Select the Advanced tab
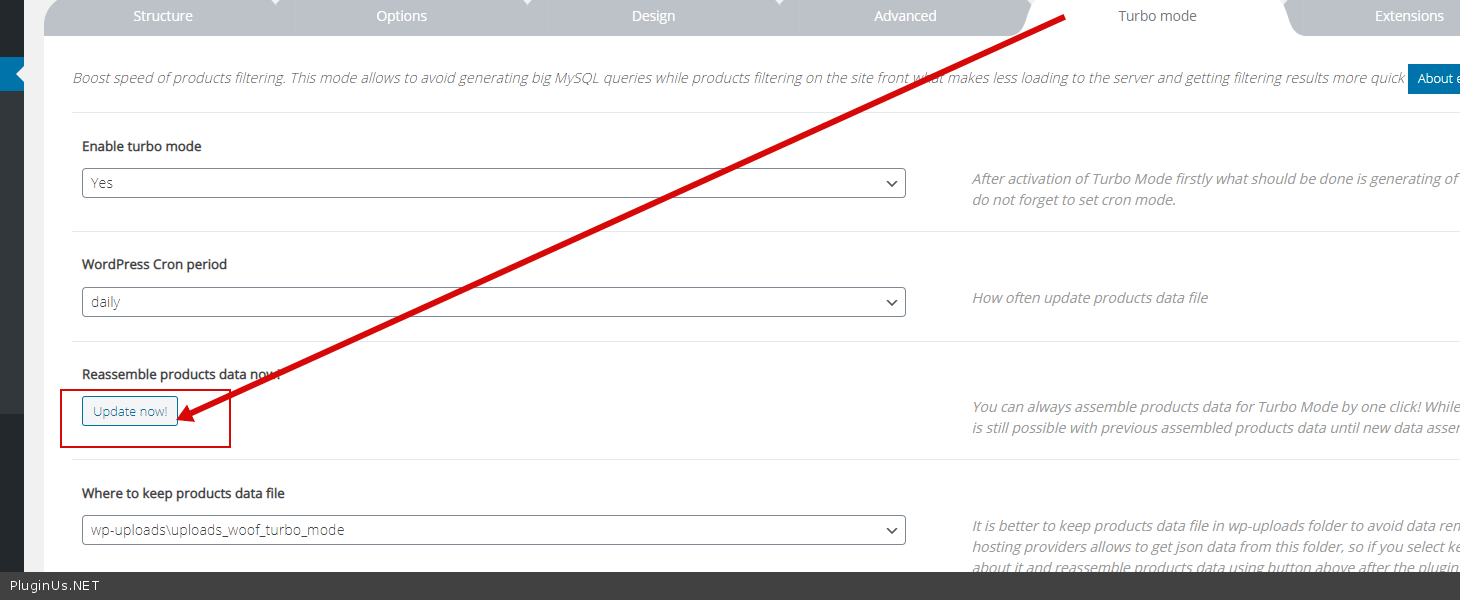 coord(905,16)
